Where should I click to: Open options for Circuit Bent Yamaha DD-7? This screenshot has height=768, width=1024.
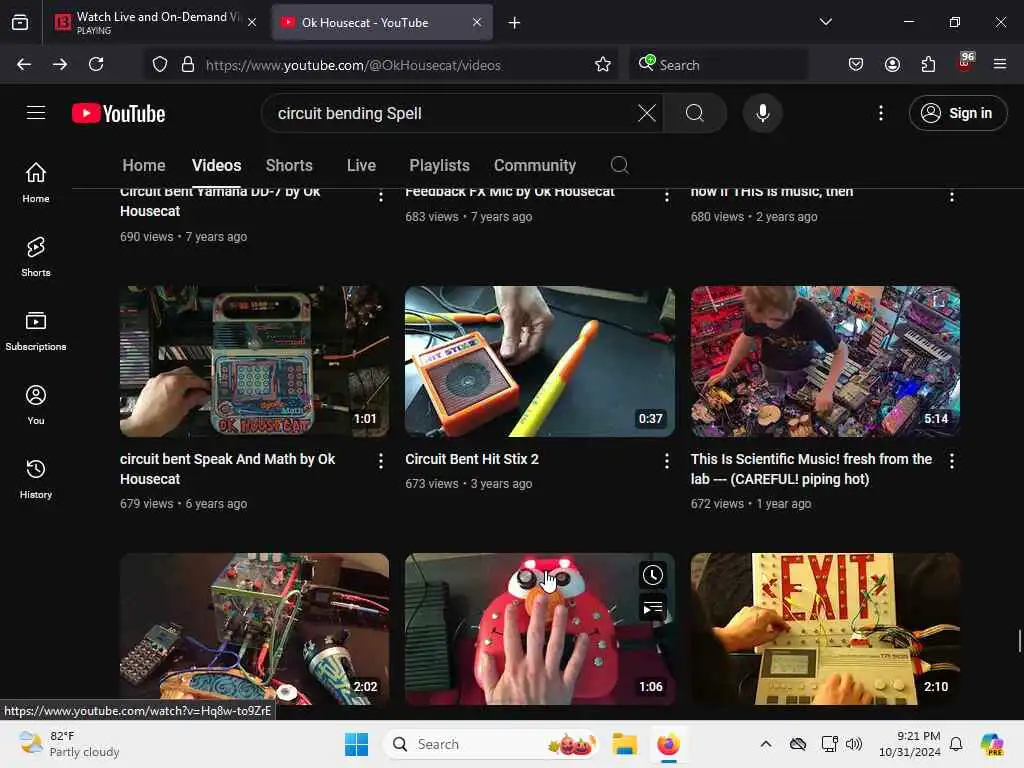[x=381, y=195]
